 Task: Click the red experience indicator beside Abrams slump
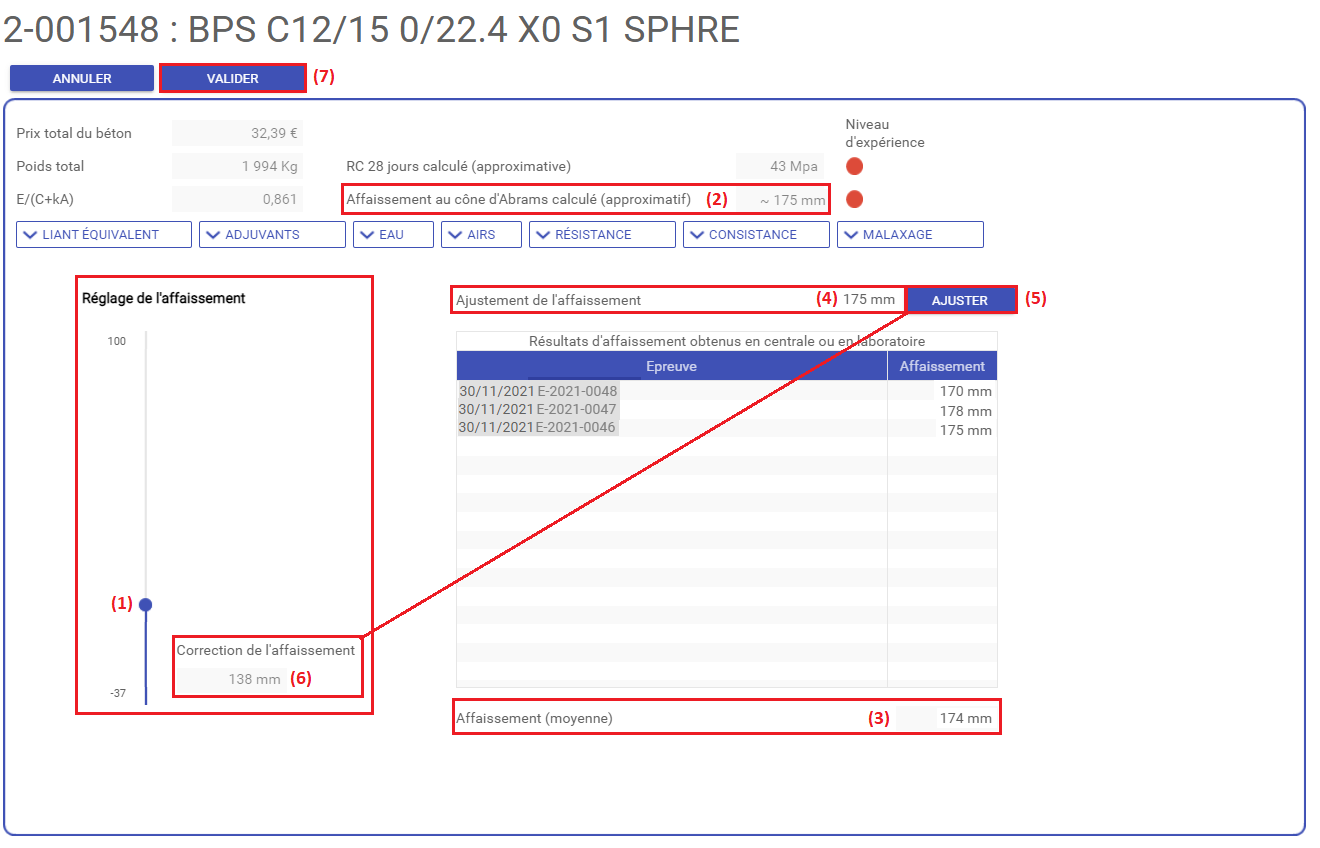854,199
